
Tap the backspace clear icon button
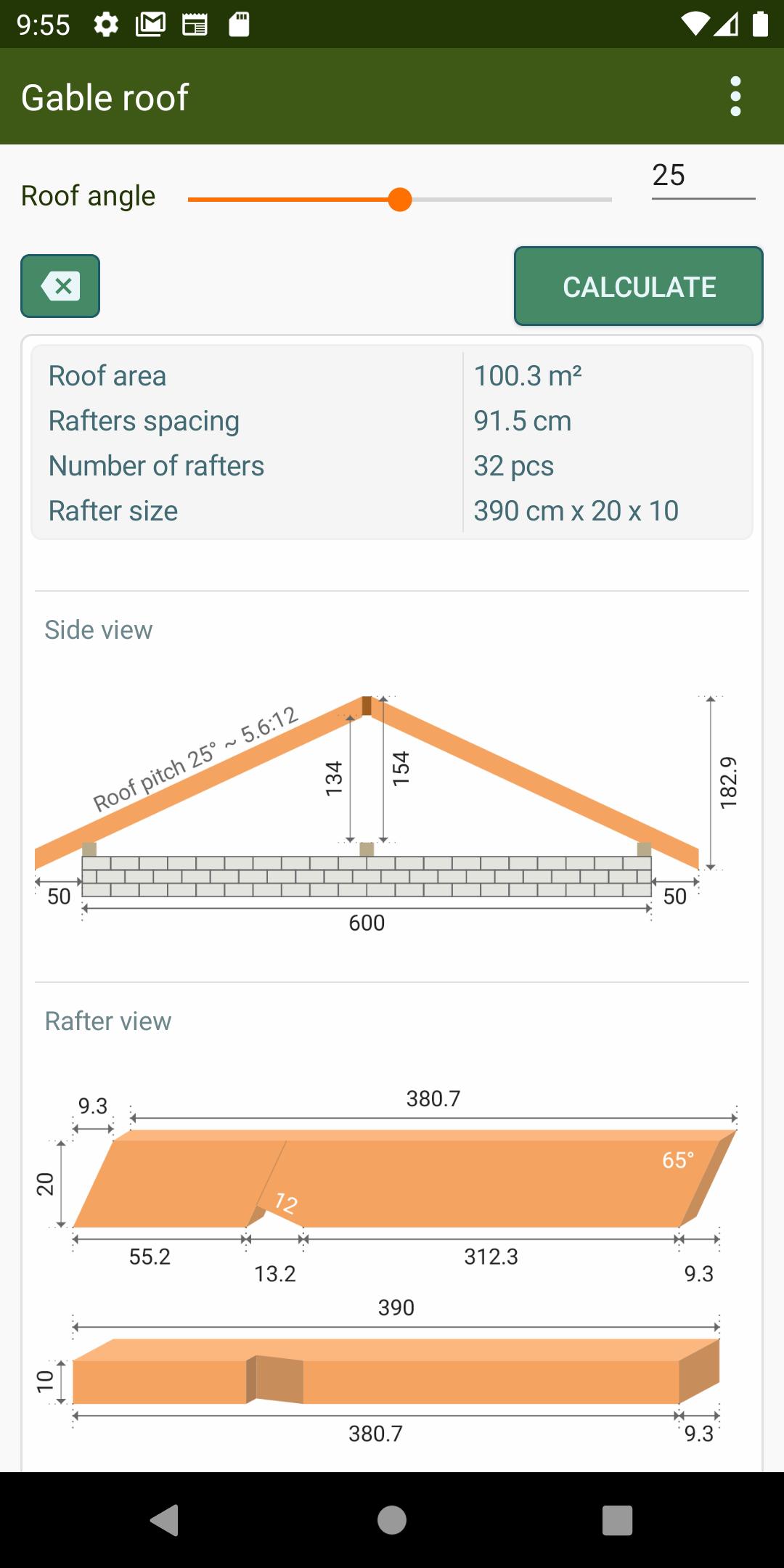coord(60,286)
